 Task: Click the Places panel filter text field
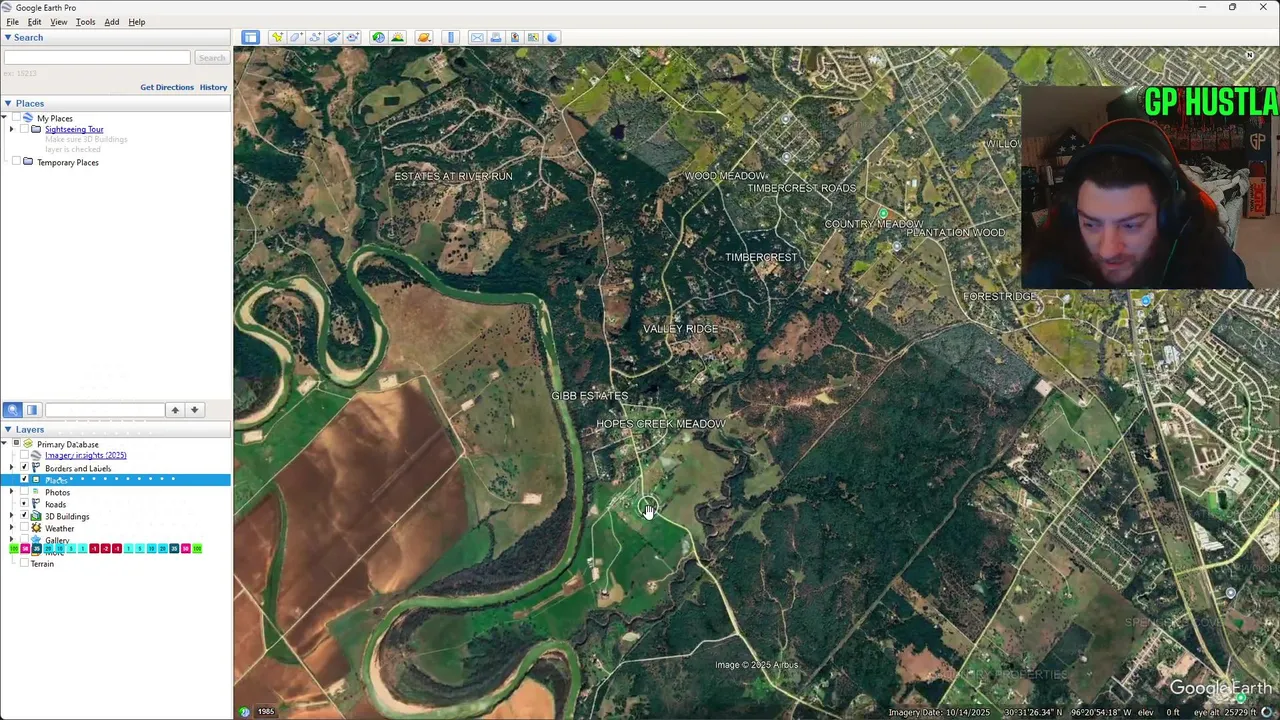point(104,410)
